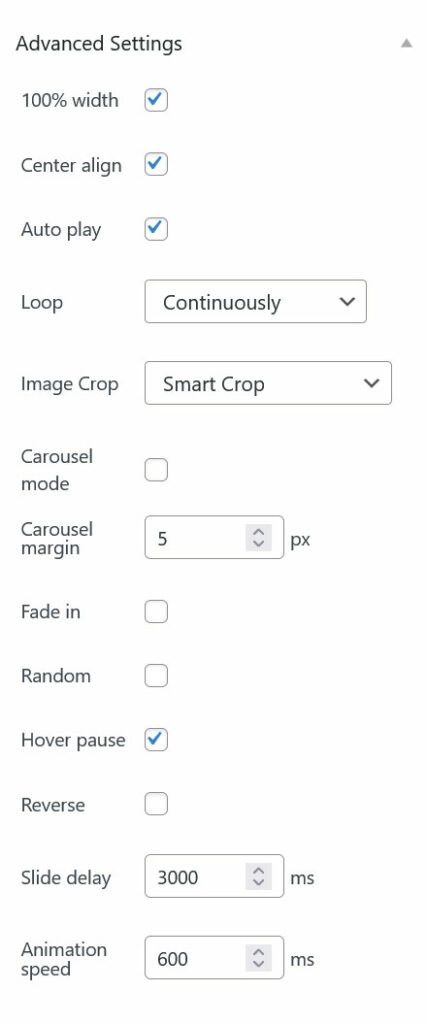
Task: Uncheck the 100% width checkbox
Action: [x=156, y=101]
